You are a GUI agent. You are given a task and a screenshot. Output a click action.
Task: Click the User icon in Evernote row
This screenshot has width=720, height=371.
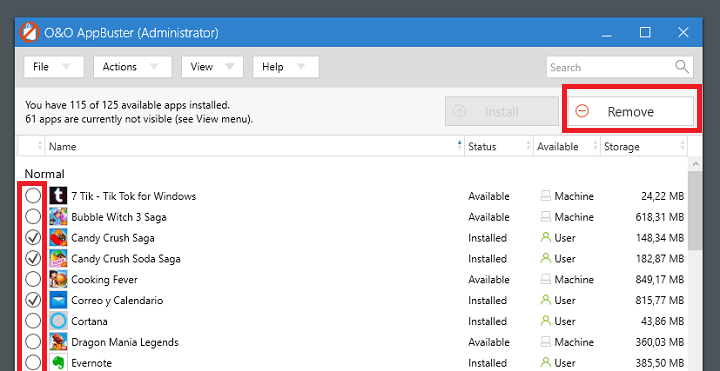(x=545, y=362)
